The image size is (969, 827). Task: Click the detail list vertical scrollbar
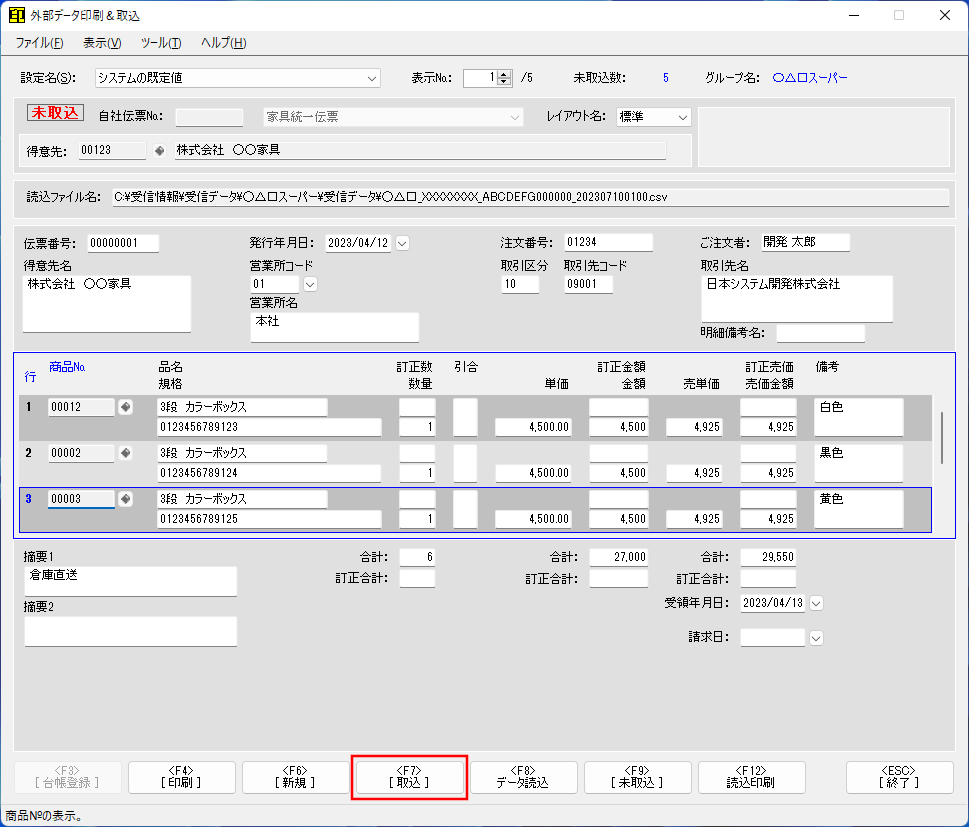tap(942, 438)
